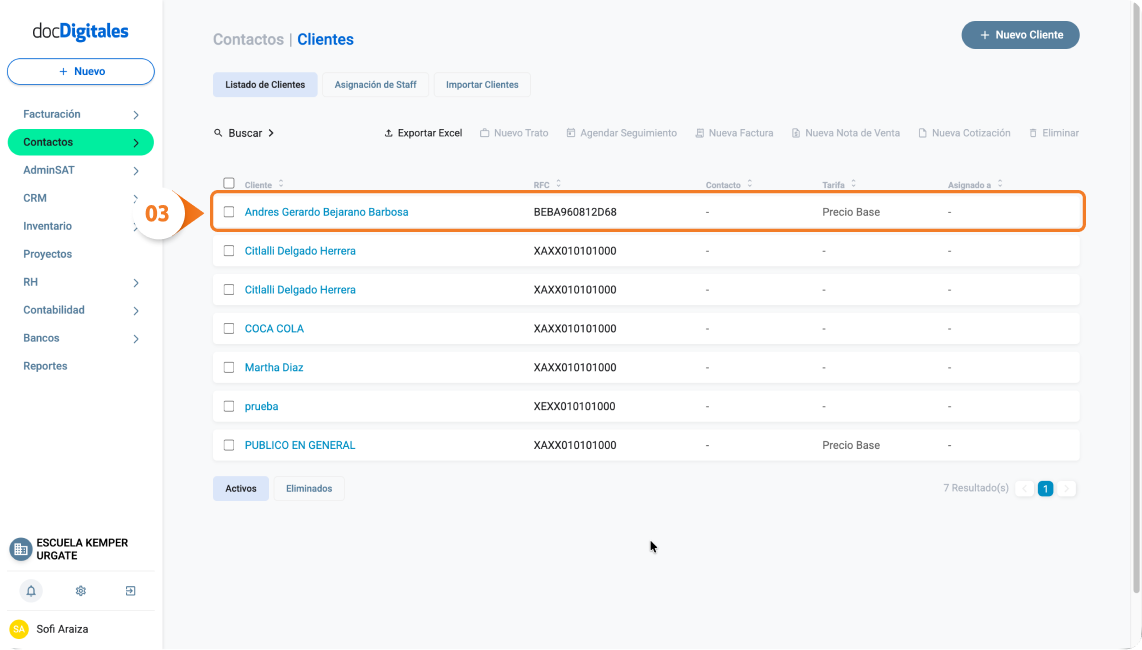Click the + Nuevo sidebar button
Screen dimensions: 1142x650
[x=81, y=71]
